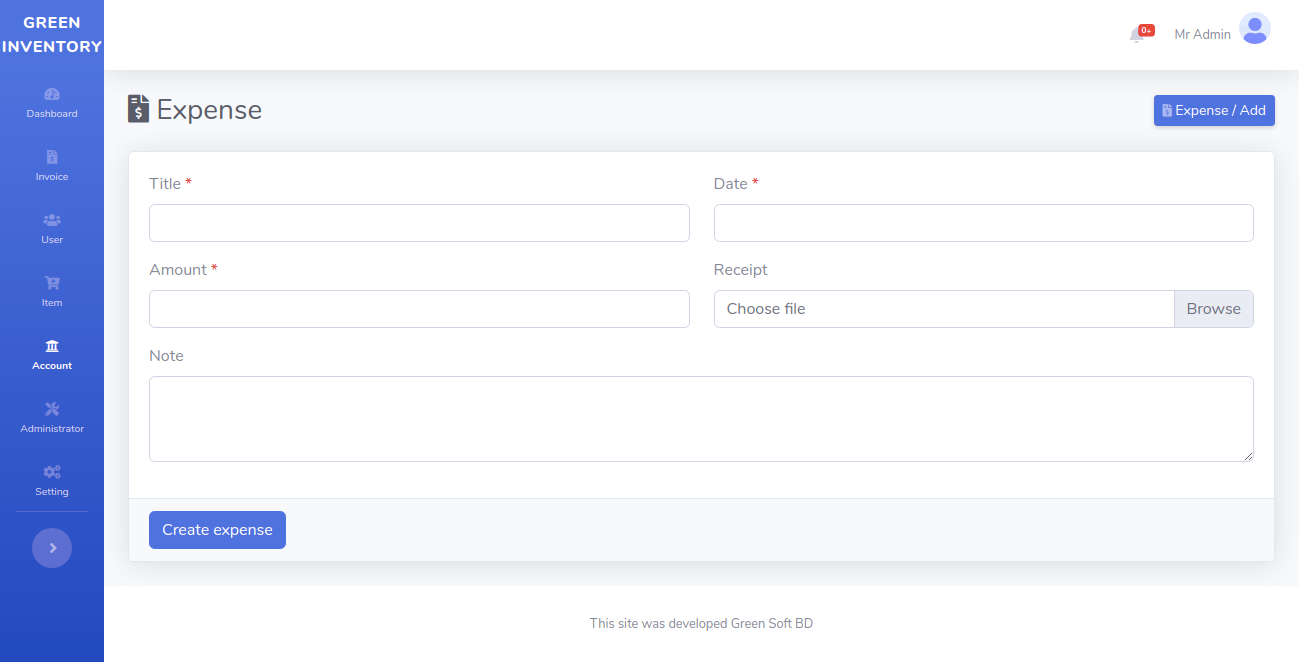This screenshot has width=1299, height=662.
Task: Open the Administrator tools icon
Action: [52, 409]
